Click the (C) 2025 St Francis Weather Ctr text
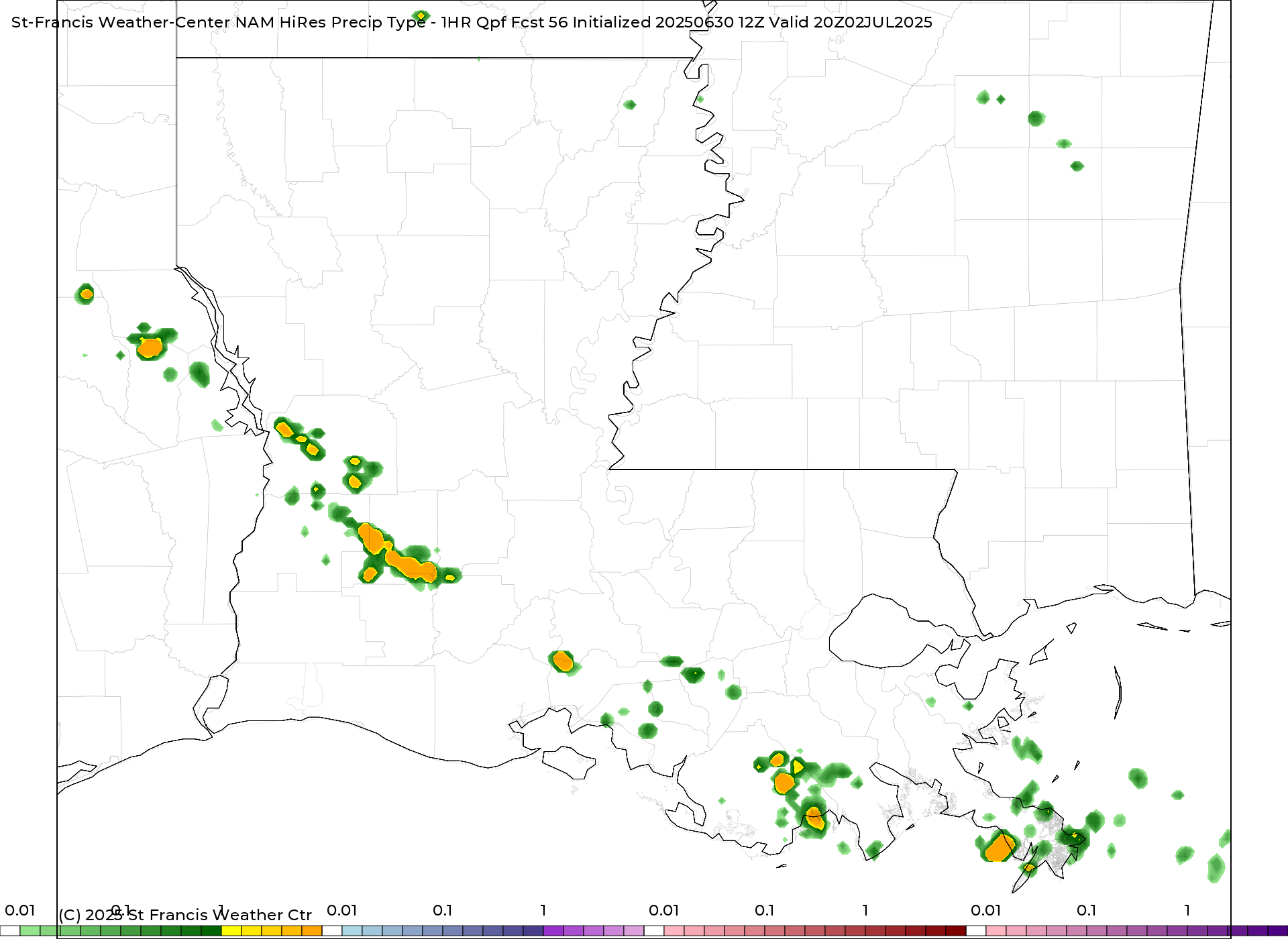The height and width of the screenshot is (939, 1288). (x=185, y=915)
